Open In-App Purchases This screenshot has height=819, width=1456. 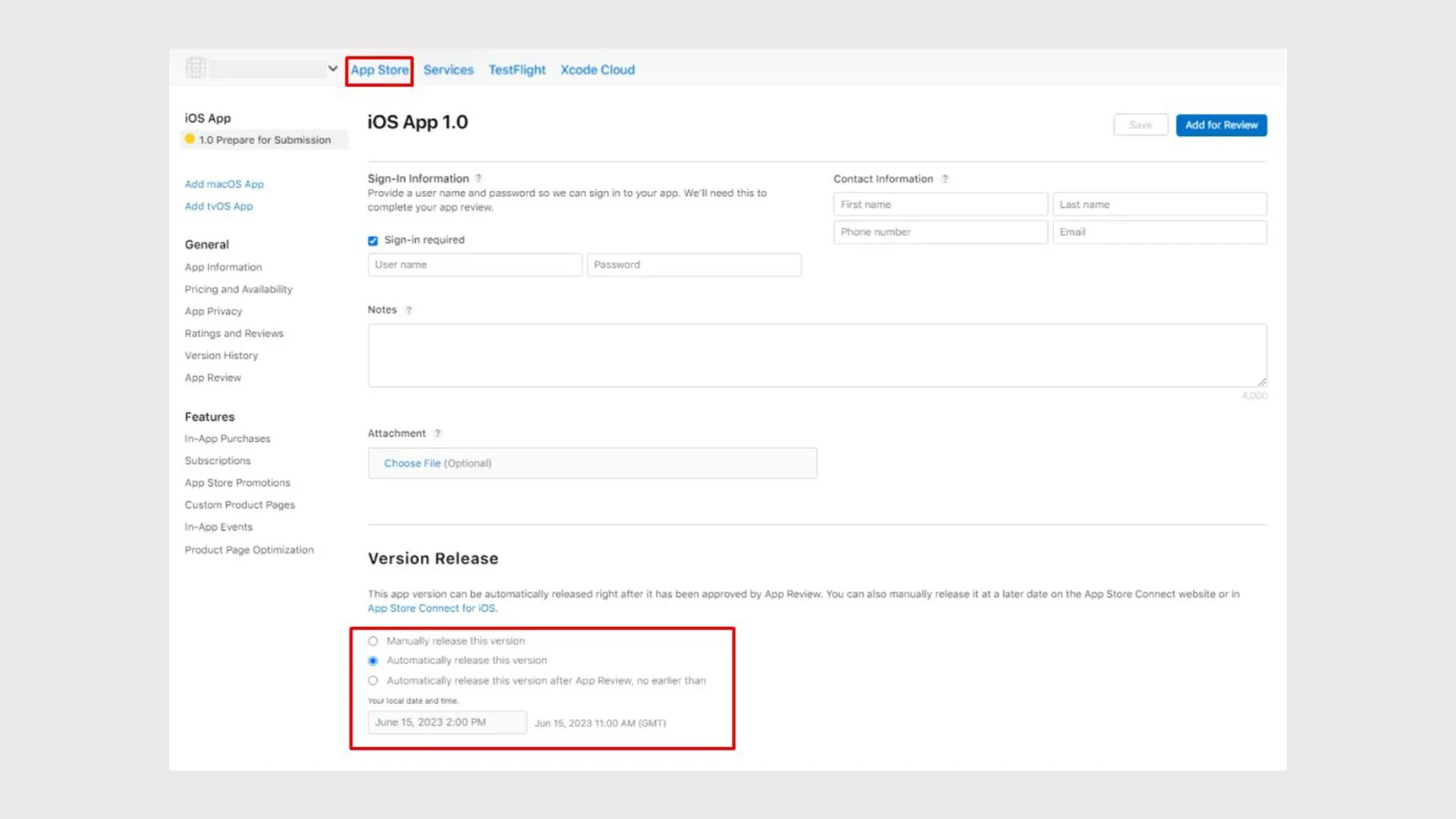pyautogui.click(x=227, y=439)
